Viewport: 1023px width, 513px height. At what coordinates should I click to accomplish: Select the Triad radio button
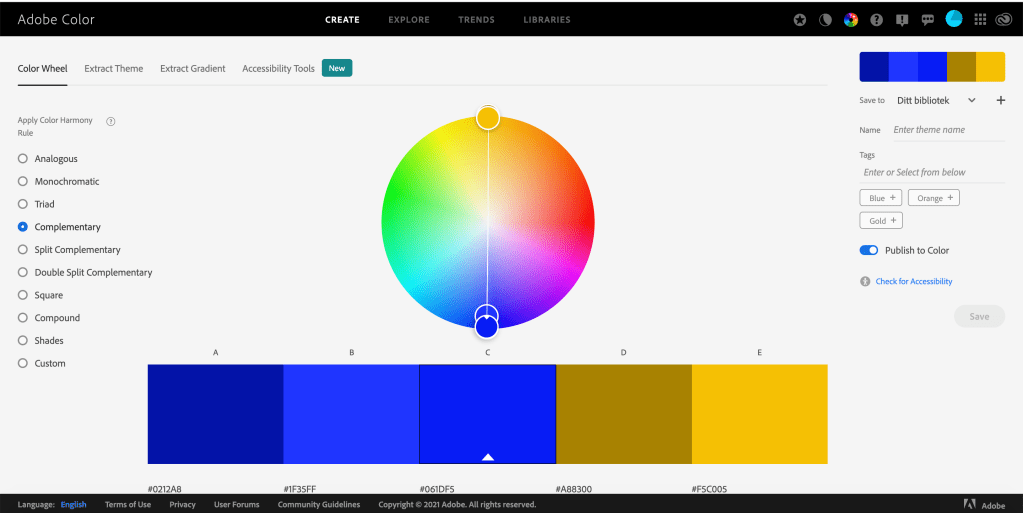pyautogui.click(x=23, y=204)
